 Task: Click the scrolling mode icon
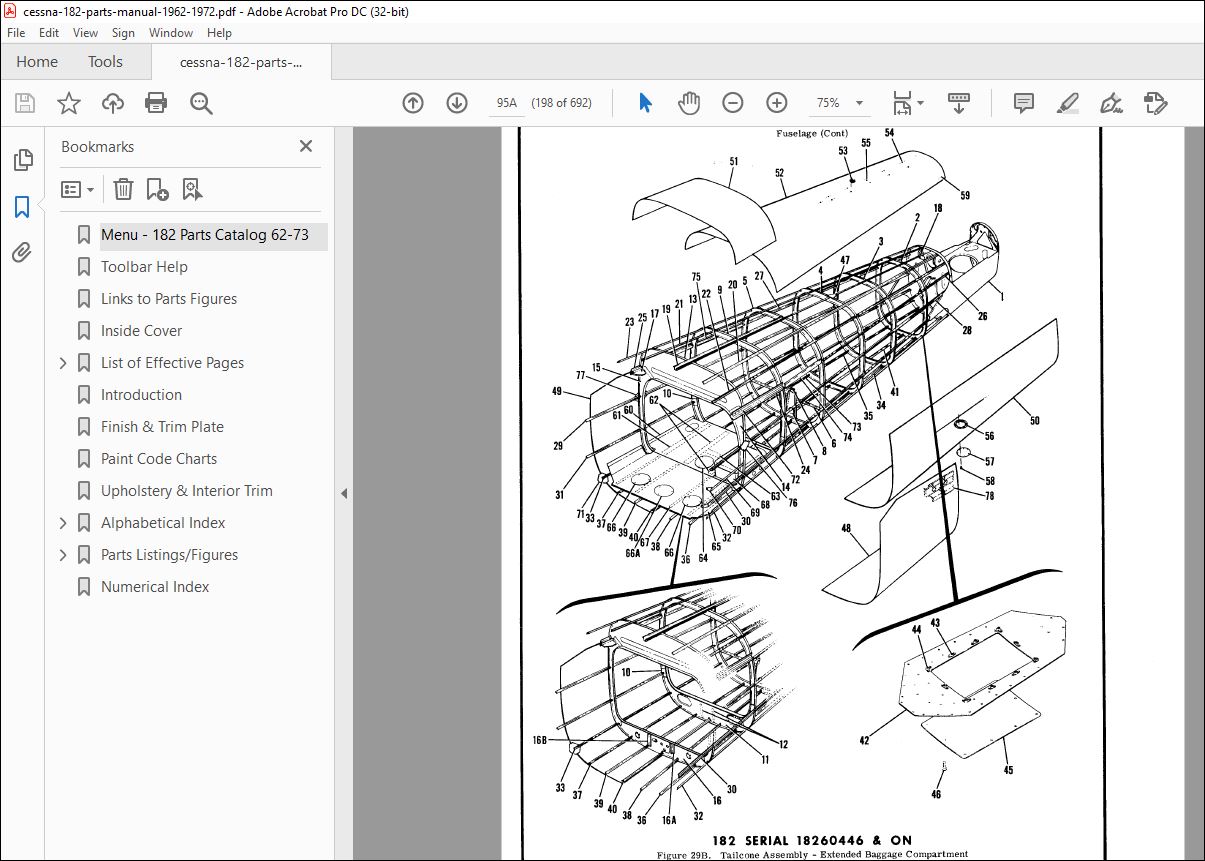[959, 103]
